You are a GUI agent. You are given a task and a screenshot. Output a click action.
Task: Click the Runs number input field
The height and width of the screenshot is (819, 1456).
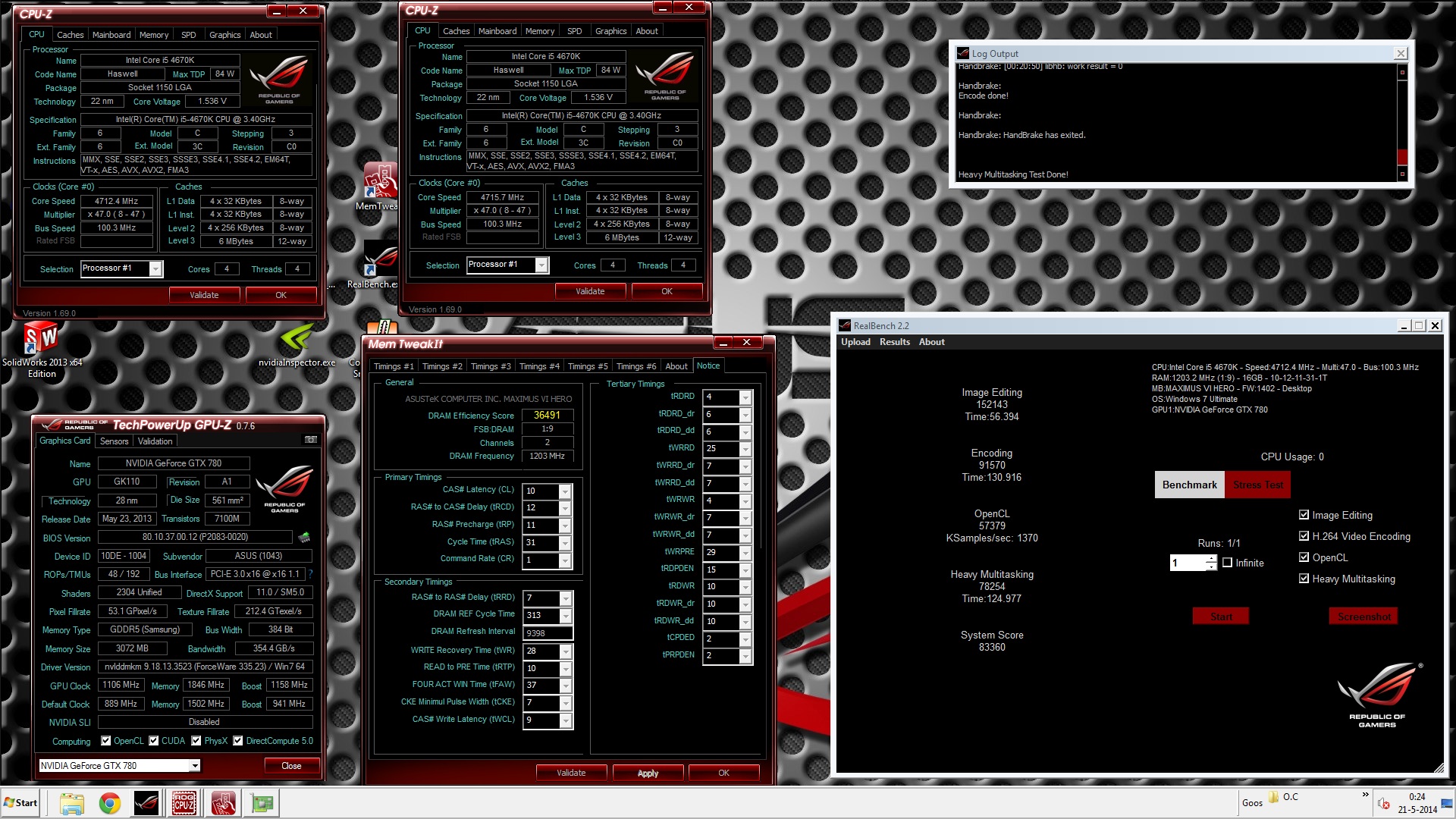coord(1188,563)
